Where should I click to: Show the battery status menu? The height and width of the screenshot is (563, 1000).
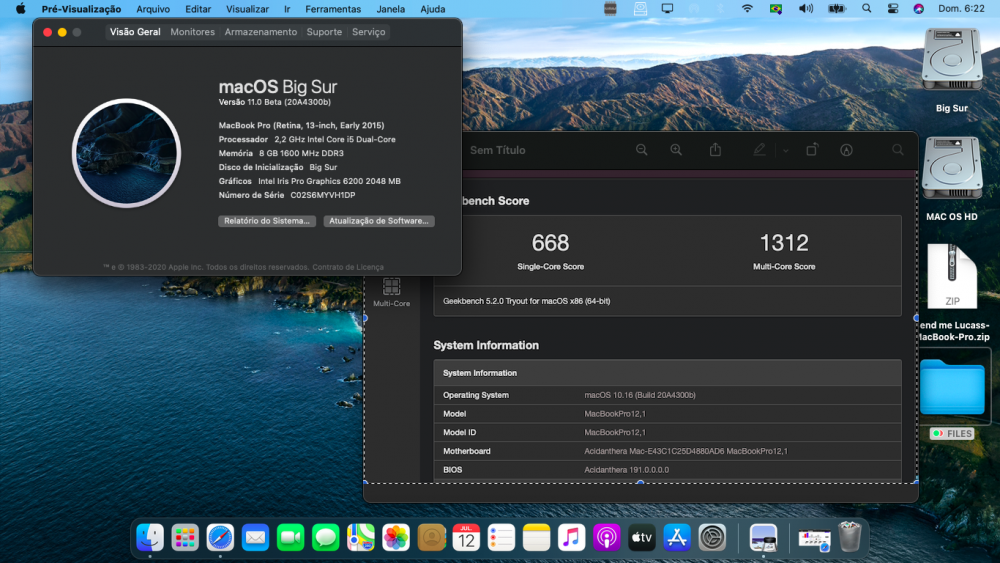tap(837, 9)
